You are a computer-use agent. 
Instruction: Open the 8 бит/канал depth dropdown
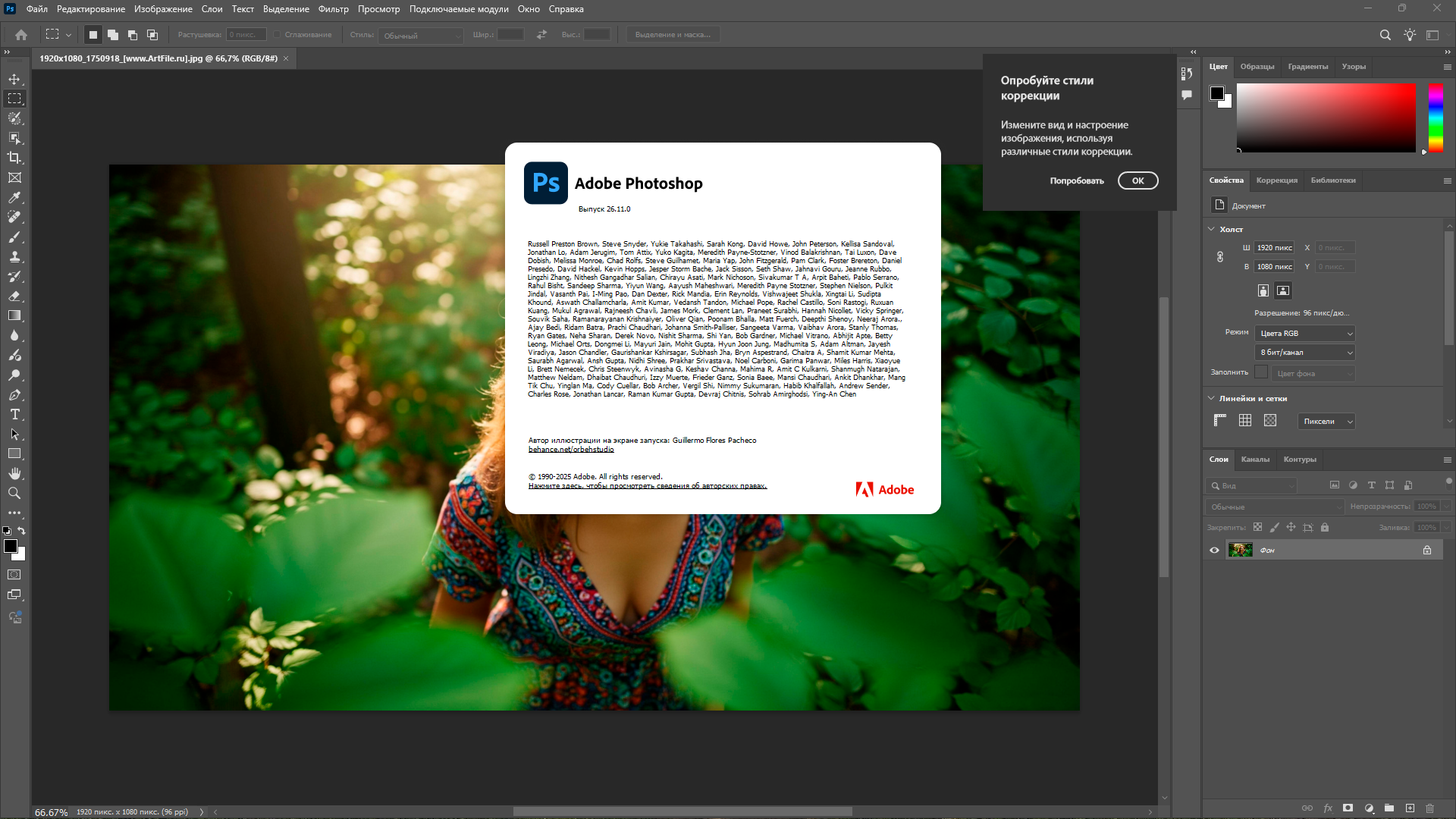point(1304,352)
